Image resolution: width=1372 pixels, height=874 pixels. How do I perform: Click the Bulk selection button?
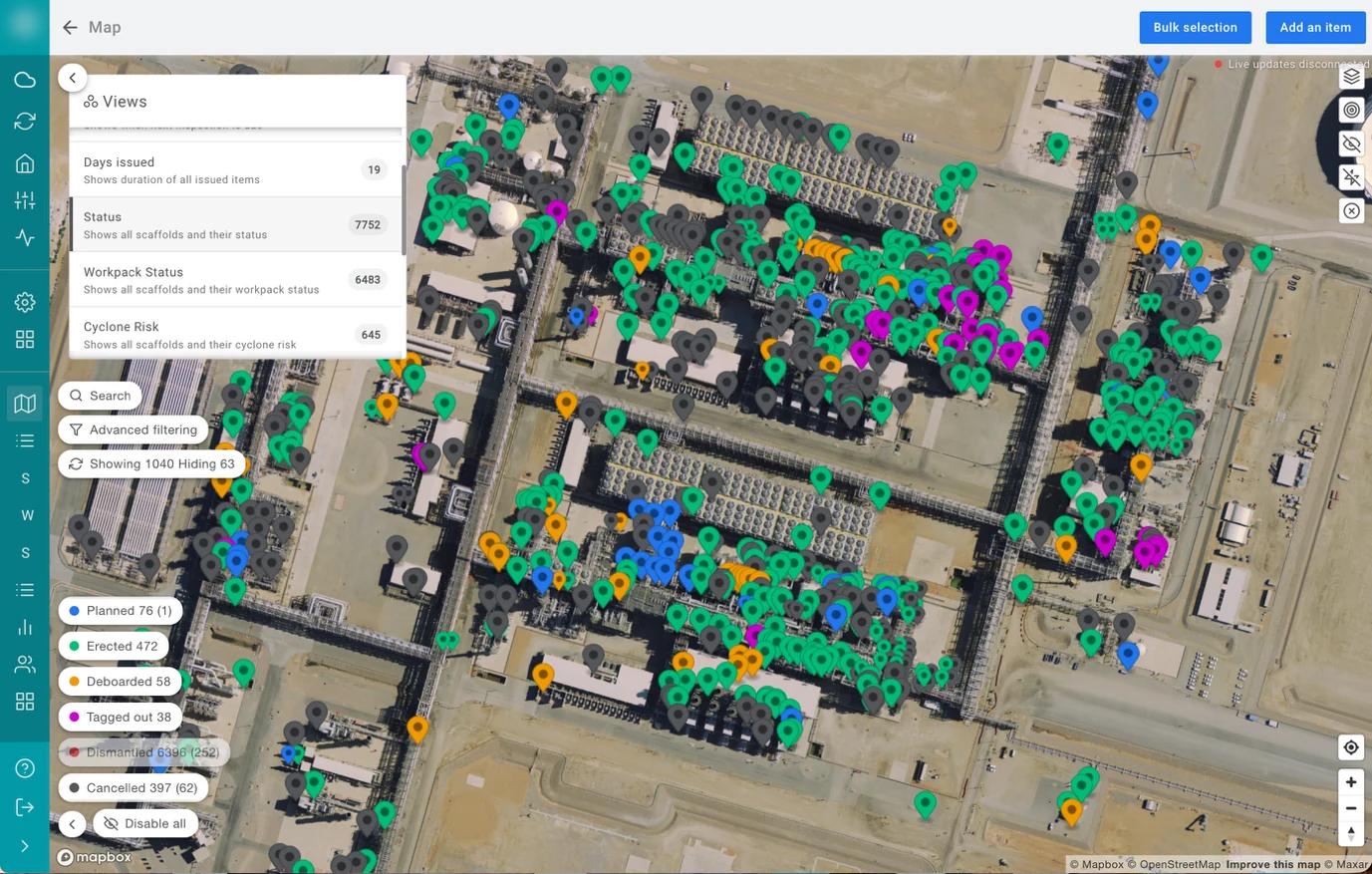pyautogui.click(x=1195, y=28)
